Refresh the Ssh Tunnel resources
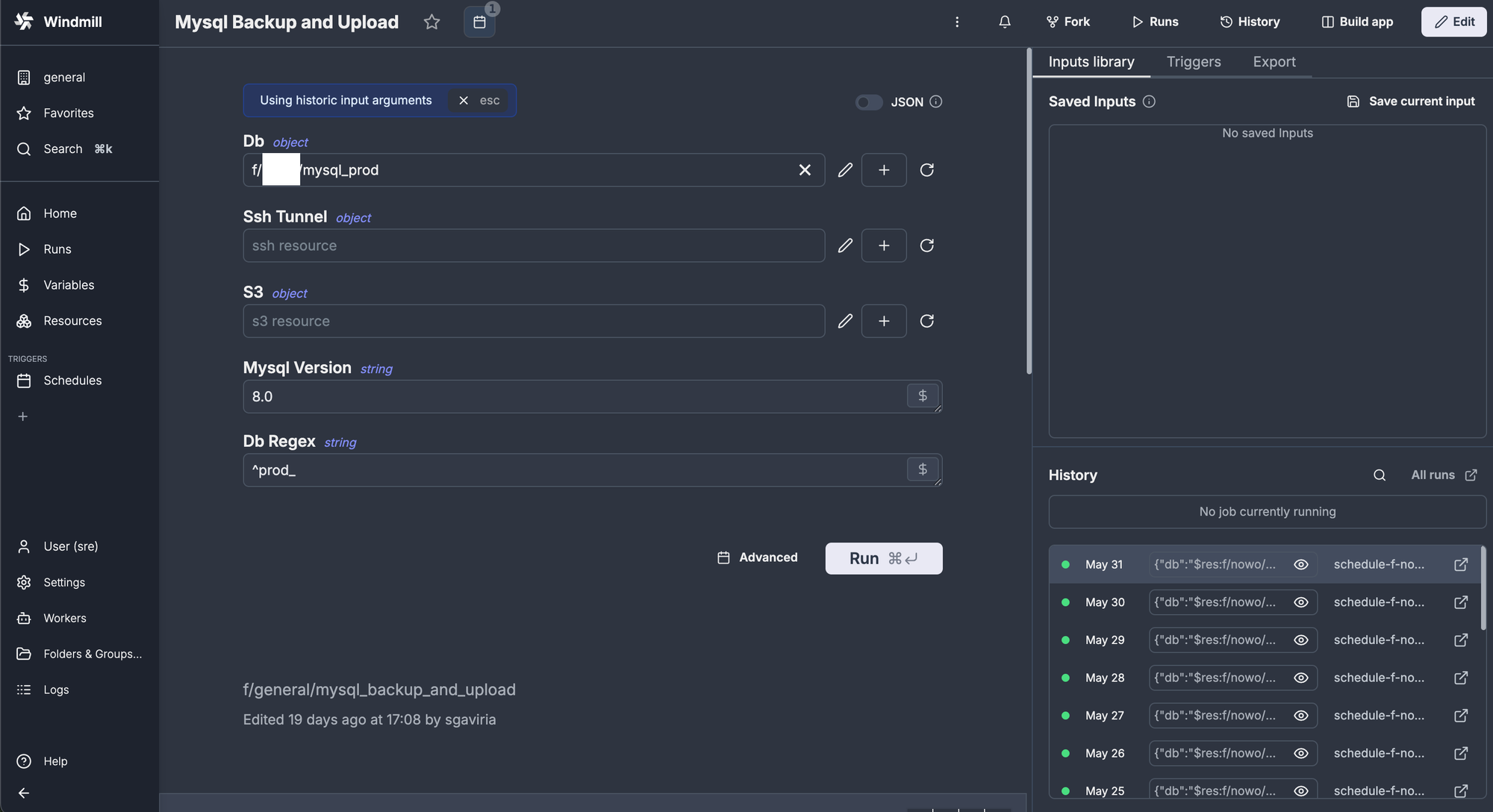This screenshot has height=812, width=1493. (x=927, y=246)
